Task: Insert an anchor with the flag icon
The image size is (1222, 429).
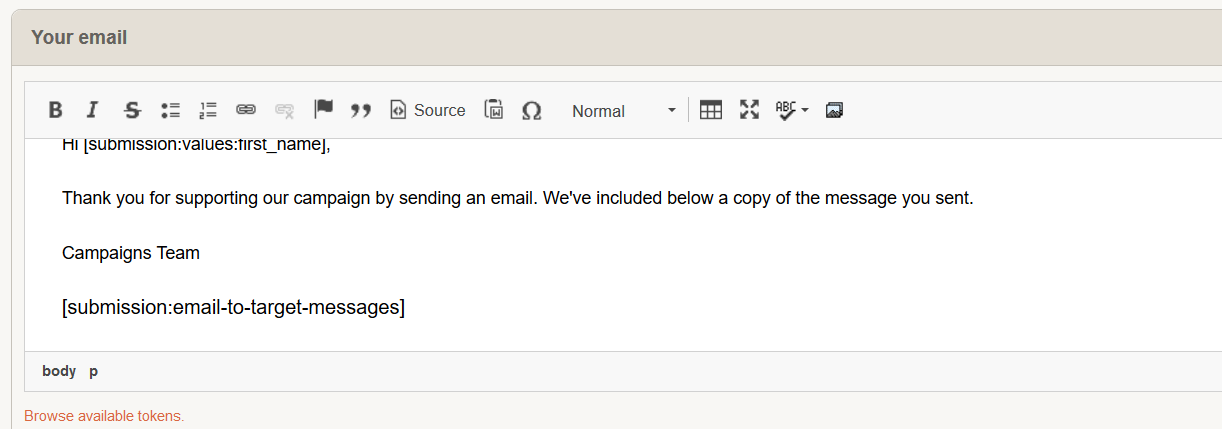Action: (323, 110)
